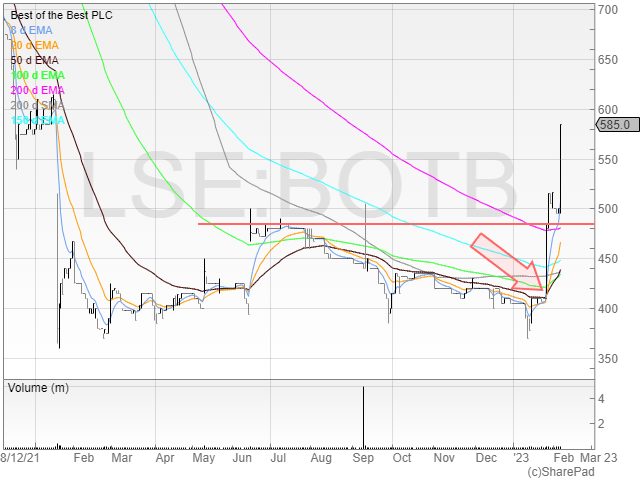
Task: Click the 650 price axis label
Action: [608, 60]
